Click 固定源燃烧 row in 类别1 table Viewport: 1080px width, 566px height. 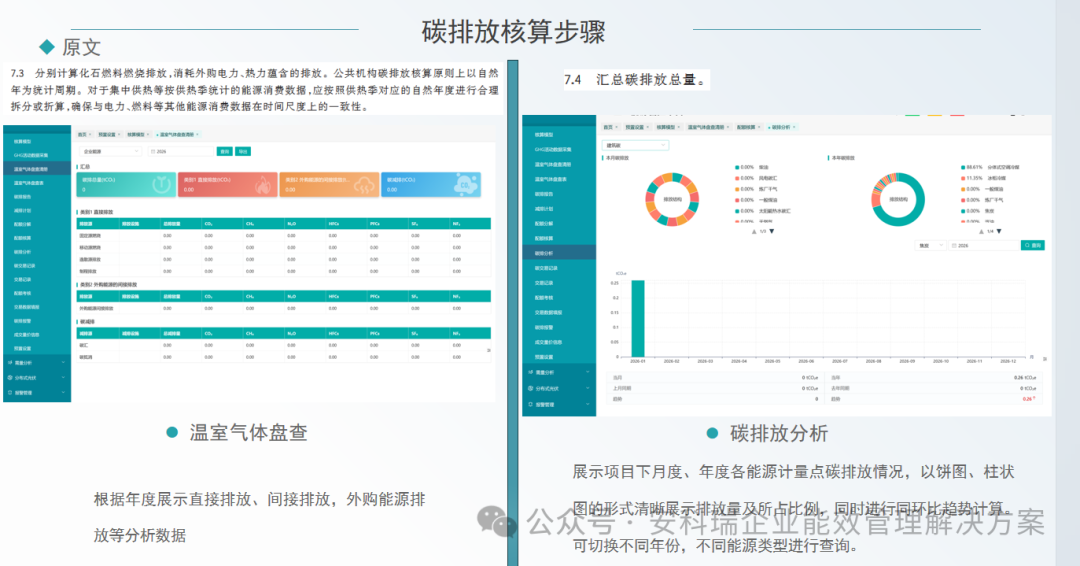283,235
